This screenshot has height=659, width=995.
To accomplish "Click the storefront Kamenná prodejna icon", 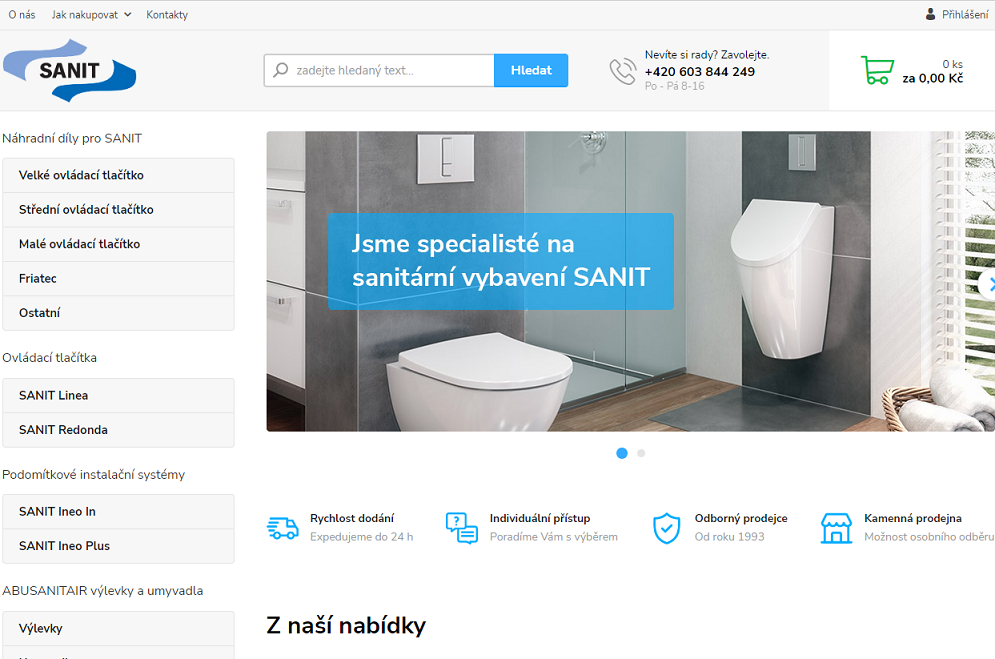I will click(836, 528).
